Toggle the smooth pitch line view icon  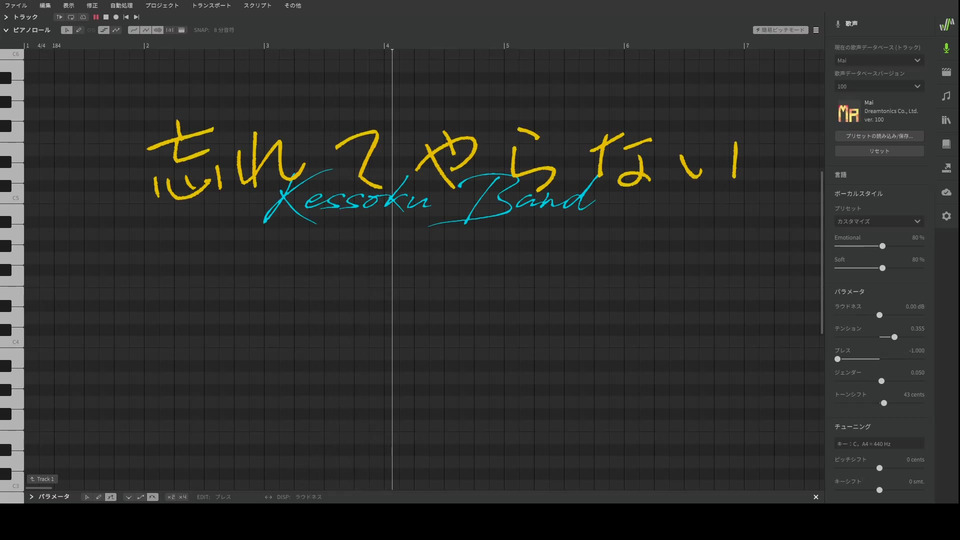(x=133, y=30)
